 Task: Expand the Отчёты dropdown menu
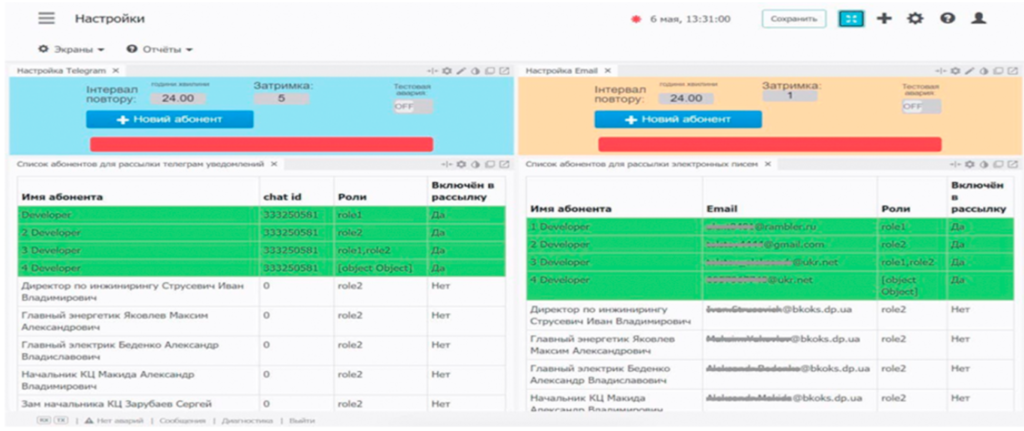[x=159, y=49]
